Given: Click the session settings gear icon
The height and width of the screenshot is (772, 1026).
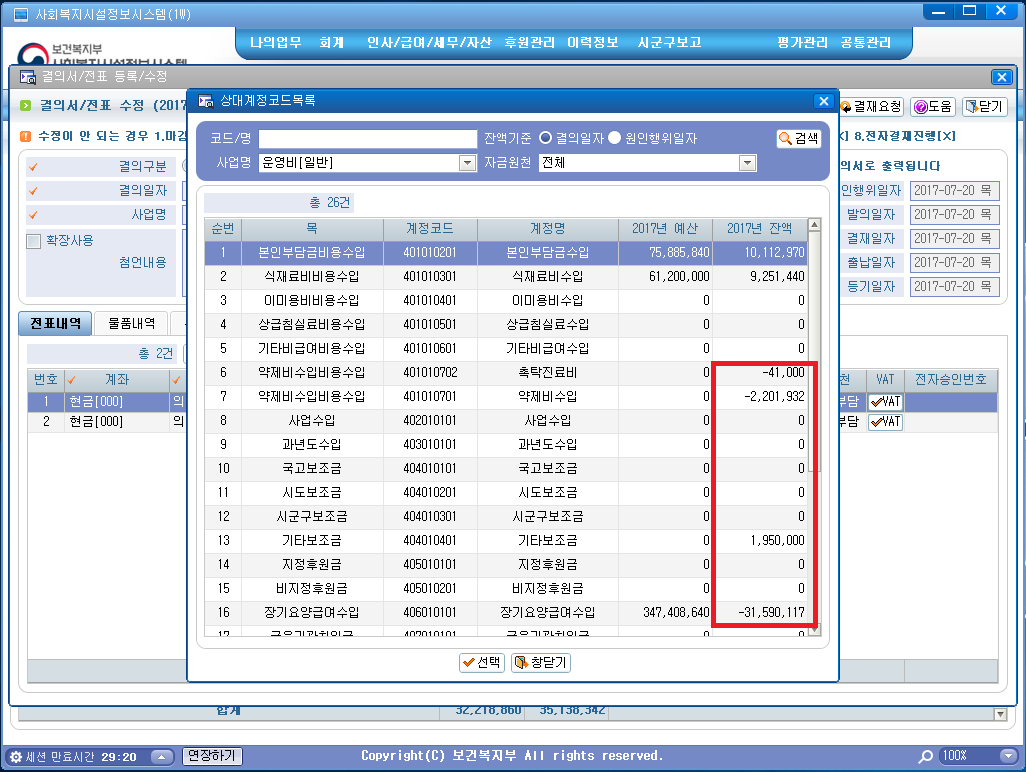Looking at the screenshot, I should point(15,757).
